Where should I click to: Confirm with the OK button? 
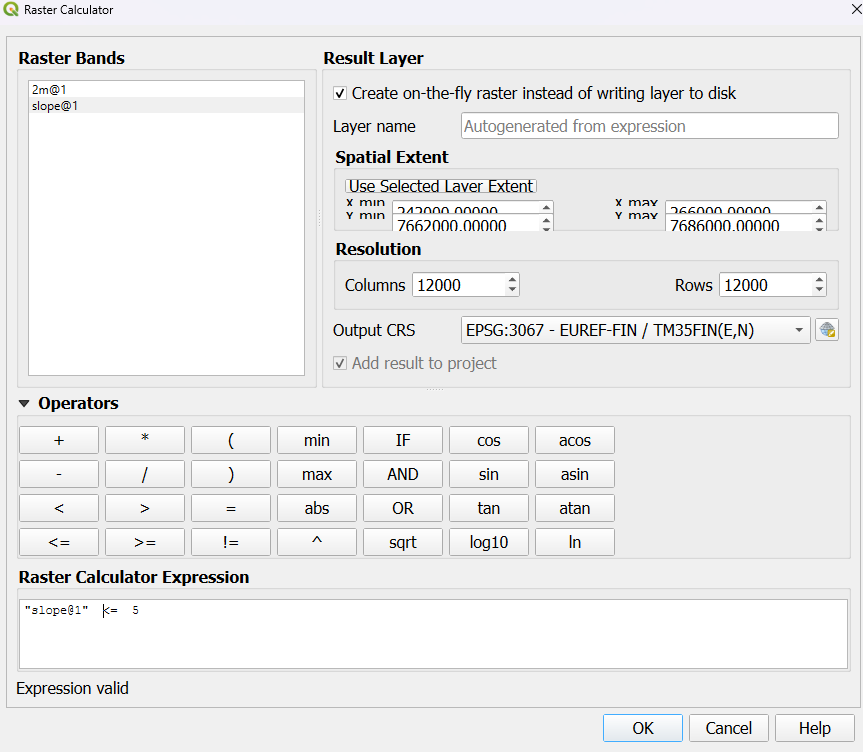point(643,728)
